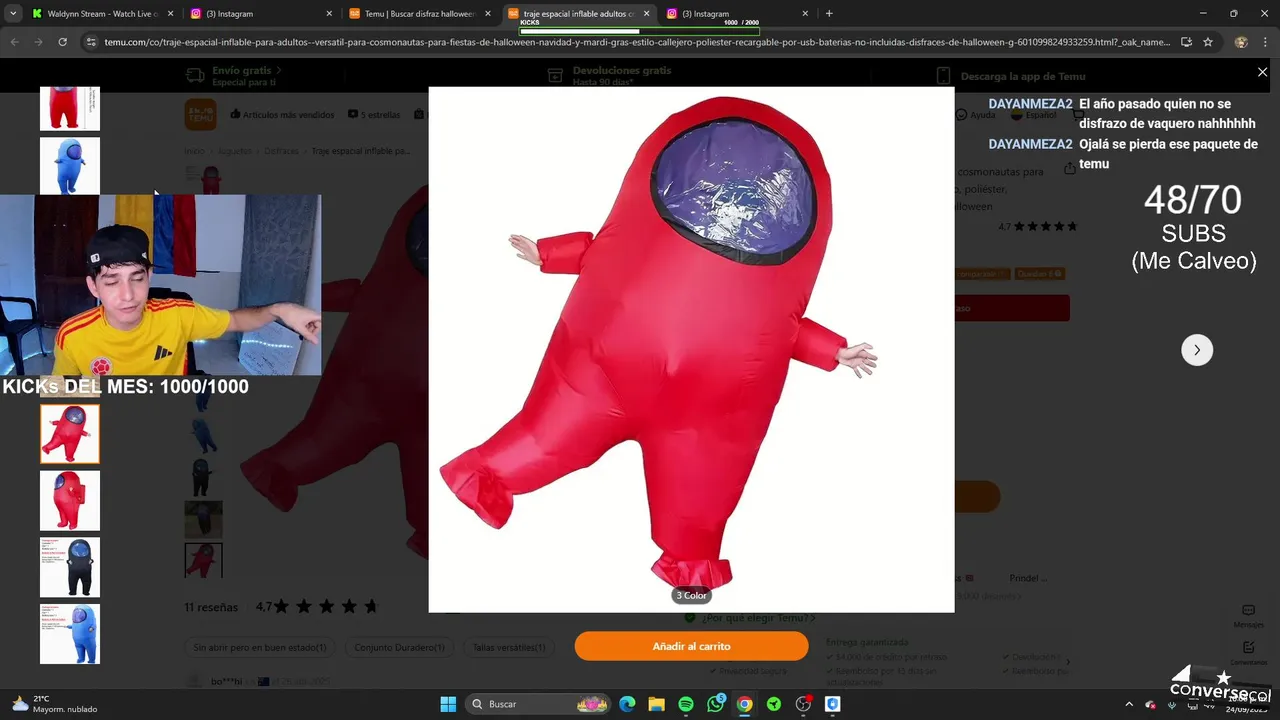Open Chrome three-dot menu

(1266, 42)
